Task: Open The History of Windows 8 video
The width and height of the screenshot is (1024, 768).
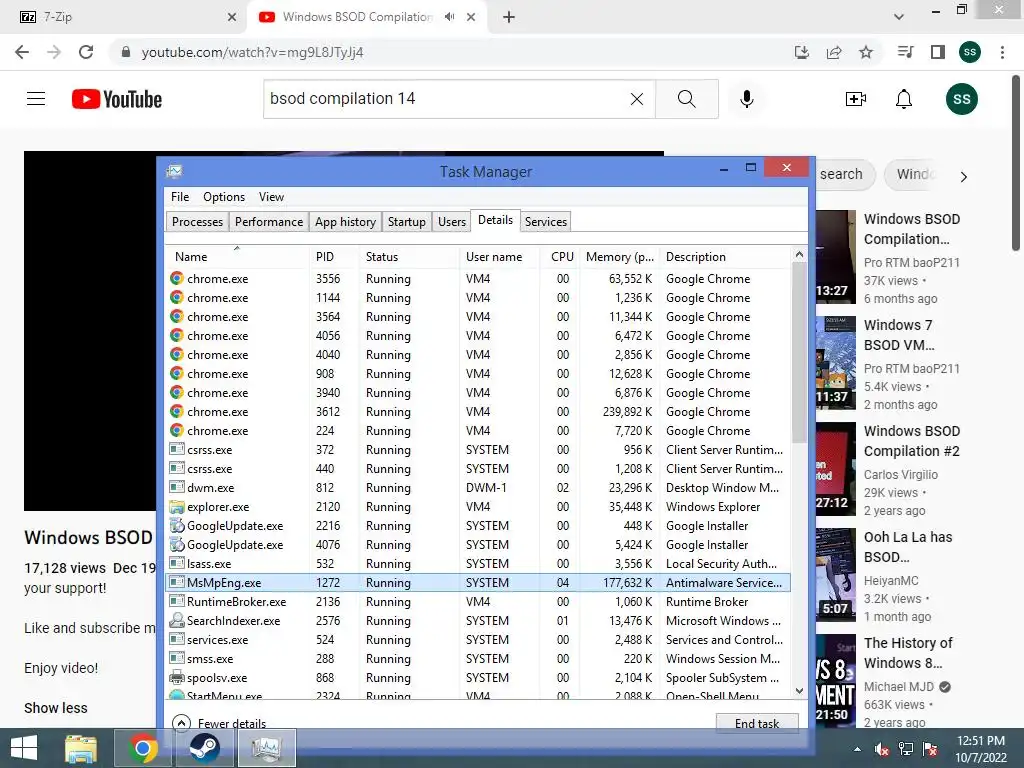Action: [908, 653]
